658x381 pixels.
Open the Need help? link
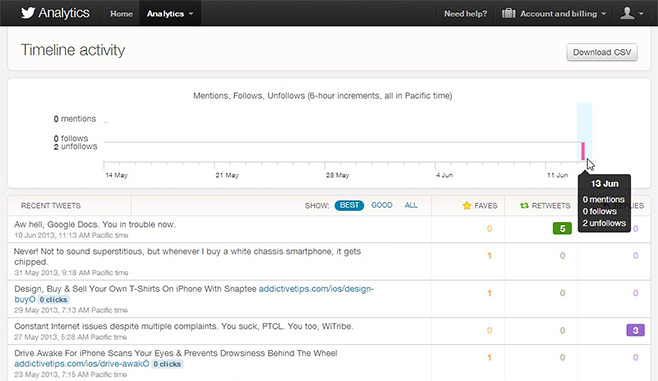coord(465,14)
